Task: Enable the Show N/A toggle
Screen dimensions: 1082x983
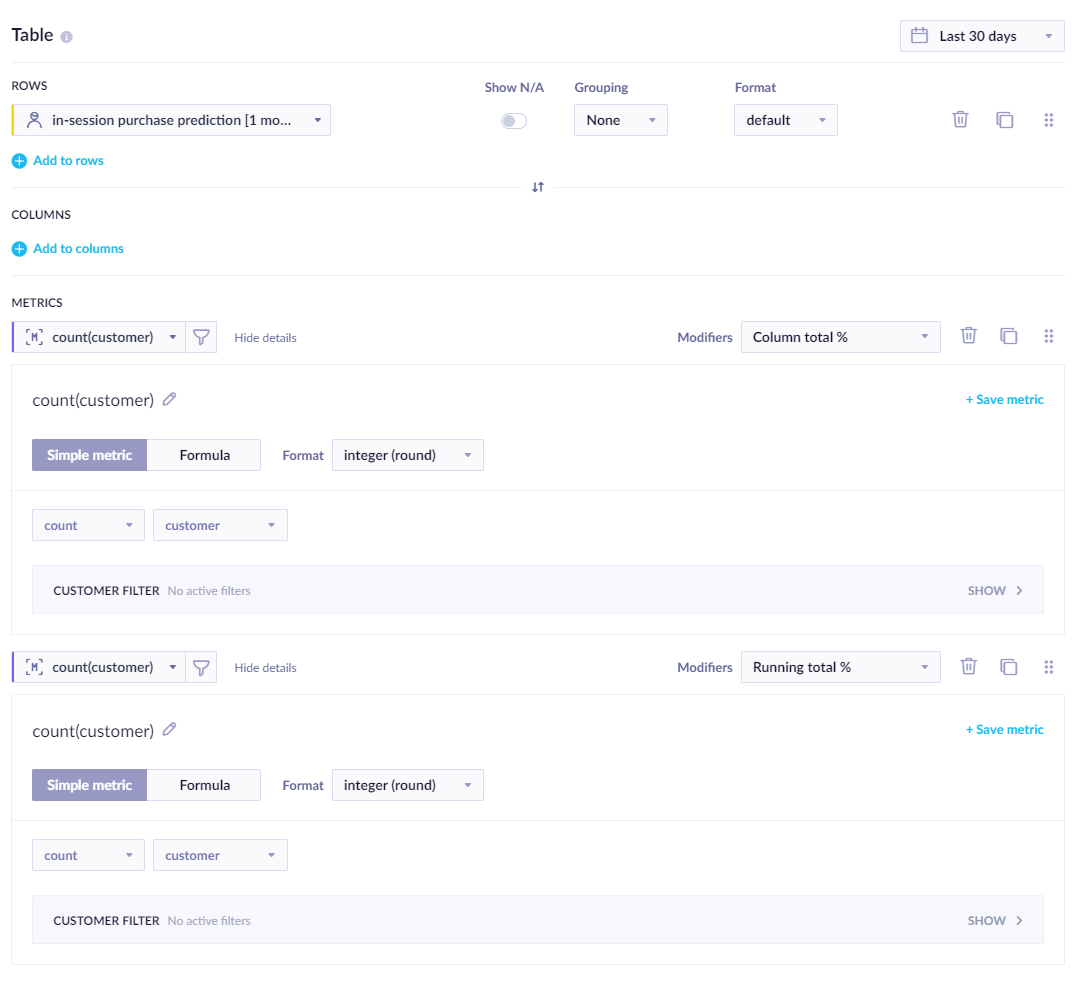Action: [x=513, y=119]
